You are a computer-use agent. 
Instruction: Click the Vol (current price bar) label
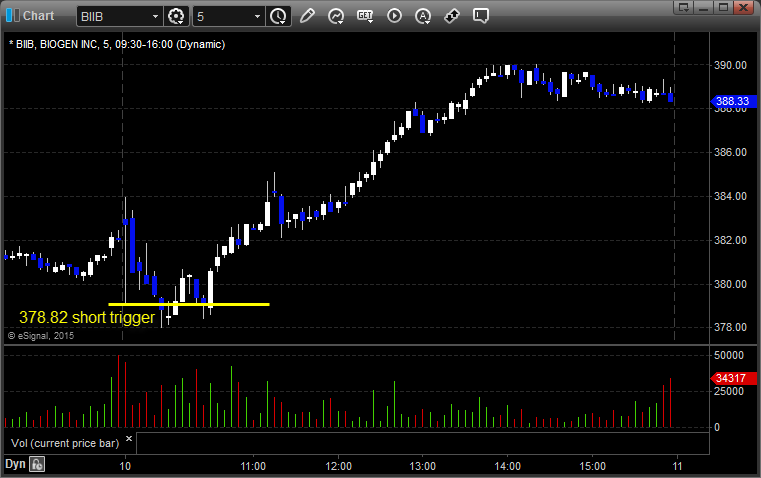click(x=65, y=443)
